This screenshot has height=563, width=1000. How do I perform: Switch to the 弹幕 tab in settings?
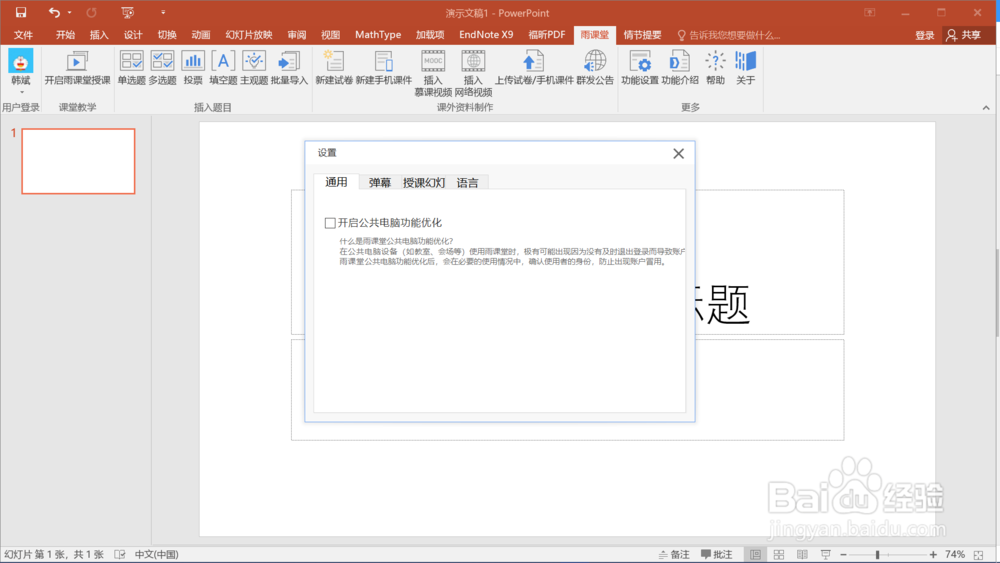379,183
